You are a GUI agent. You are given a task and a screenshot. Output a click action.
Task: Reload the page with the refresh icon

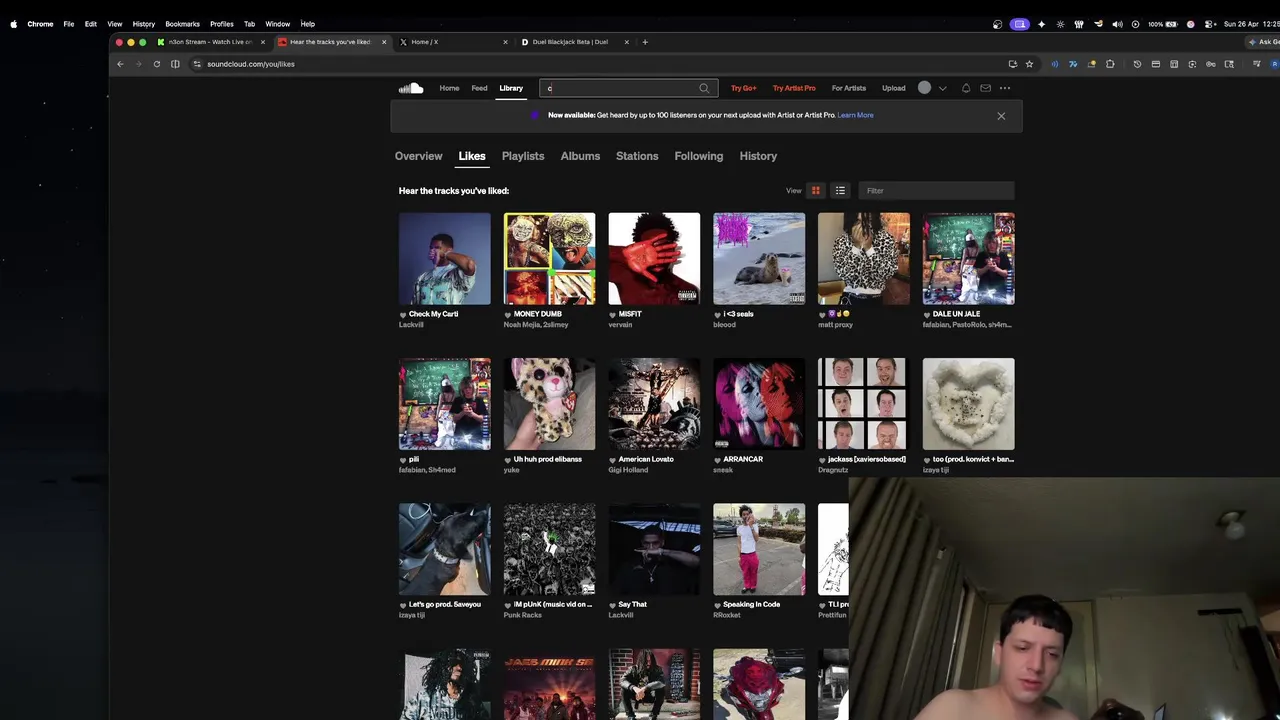point(156,64)
